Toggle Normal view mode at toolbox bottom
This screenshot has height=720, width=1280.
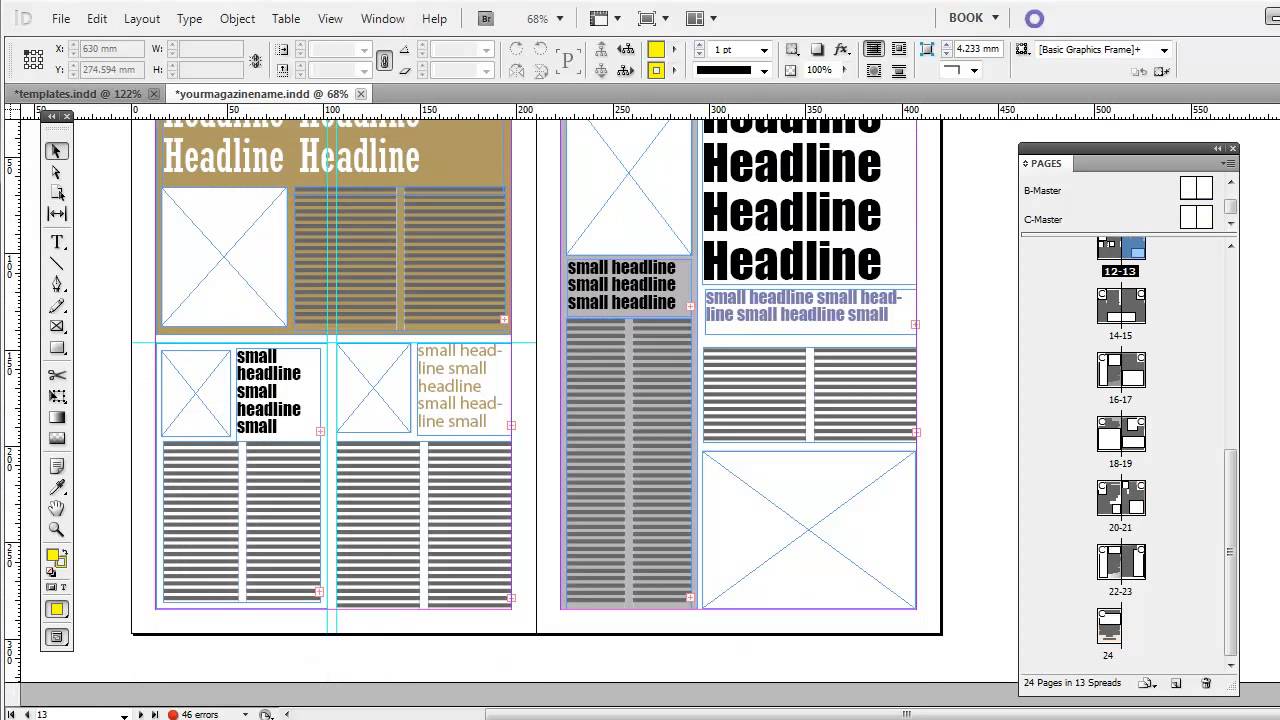pyautogui.click(x=57, y=637)
